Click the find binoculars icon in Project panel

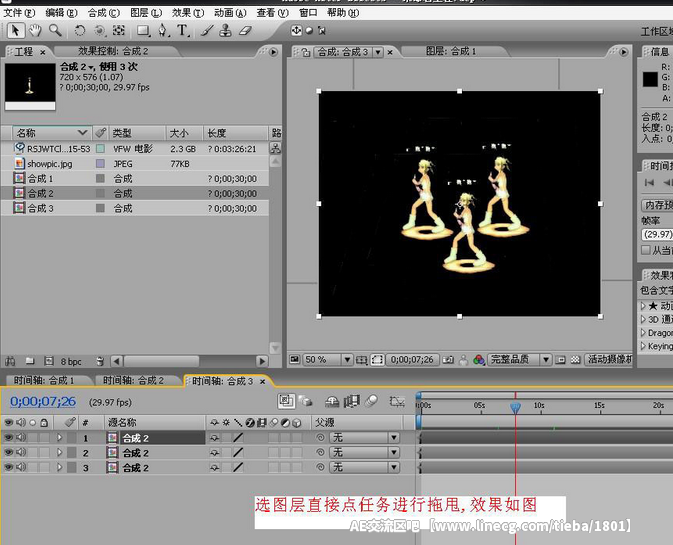point(10,361)
